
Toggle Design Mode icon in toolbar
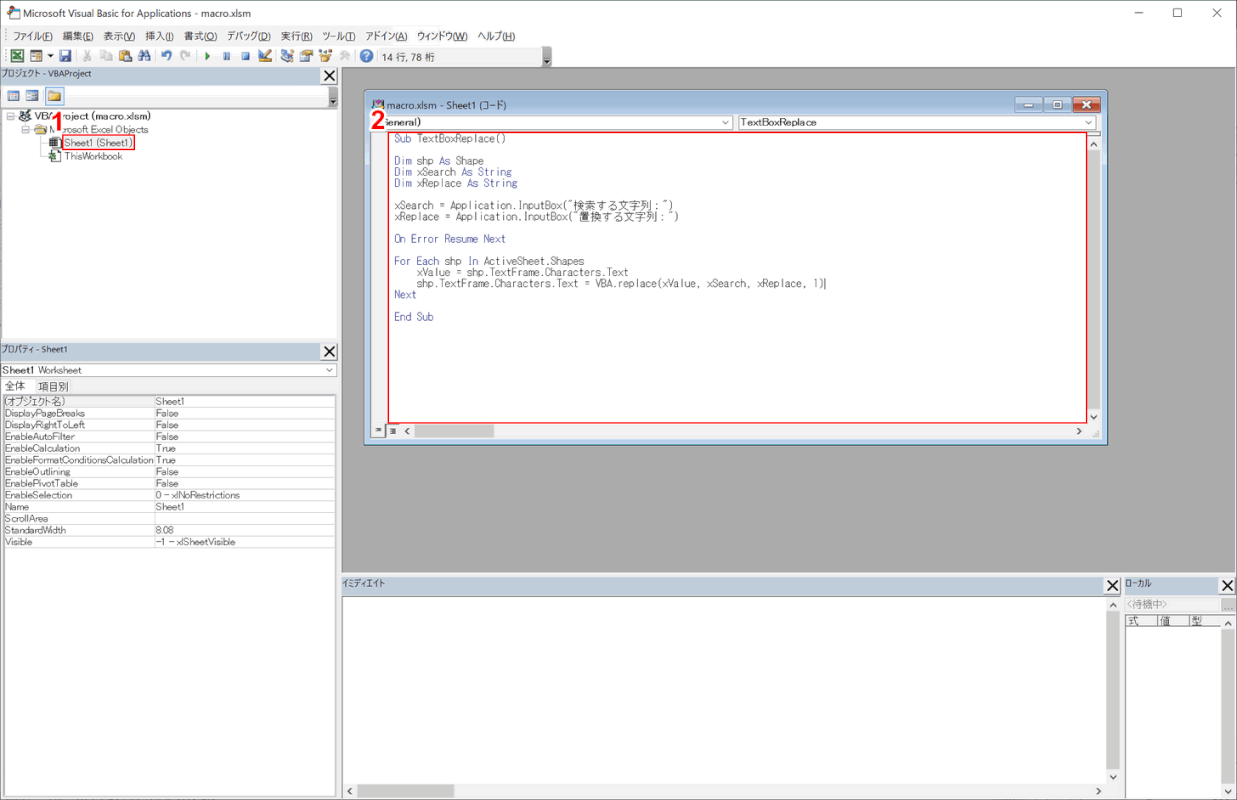[x=265, y=56]
